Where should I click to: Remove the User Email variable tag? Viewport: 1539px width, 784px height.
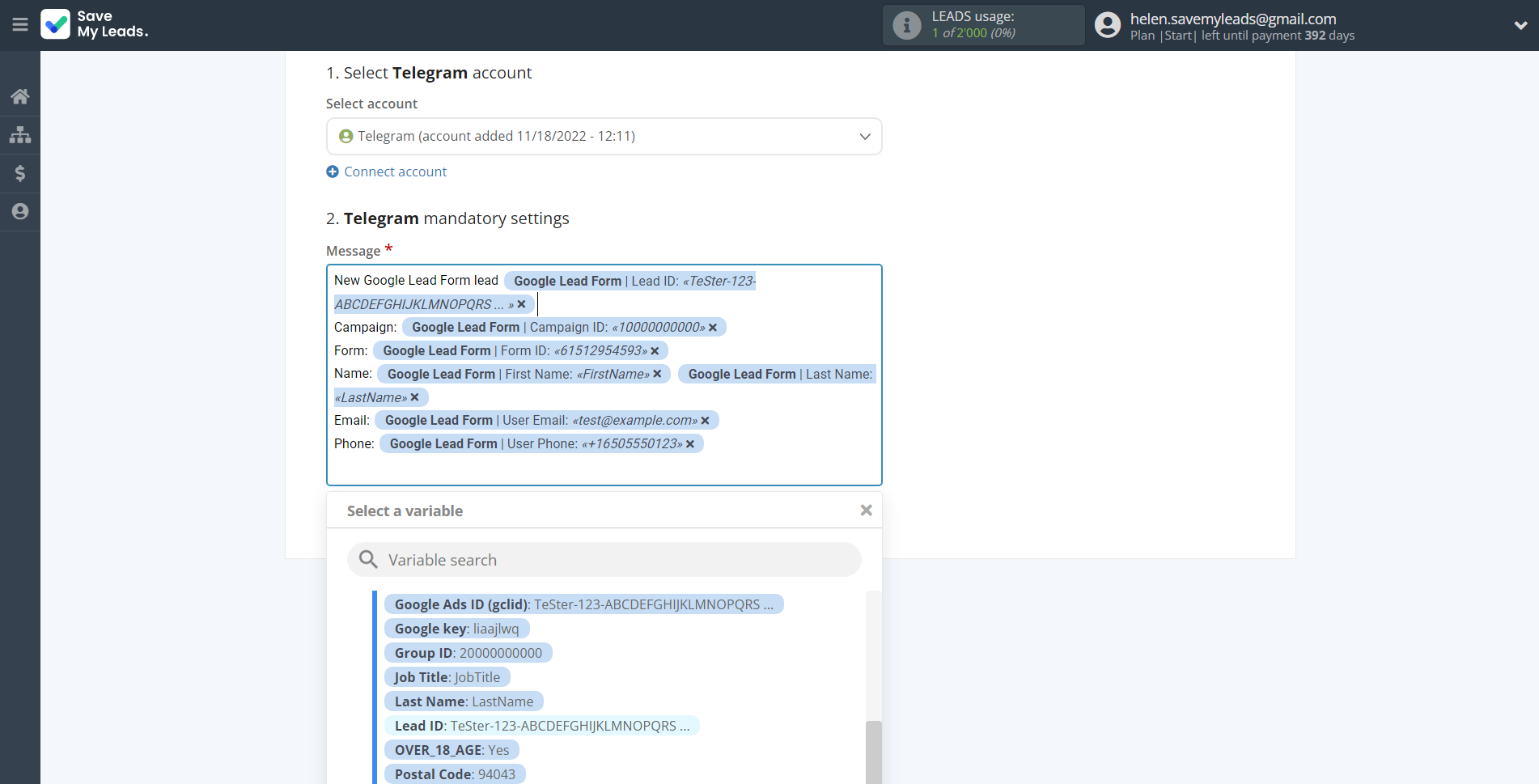click(x=705, y=421)
